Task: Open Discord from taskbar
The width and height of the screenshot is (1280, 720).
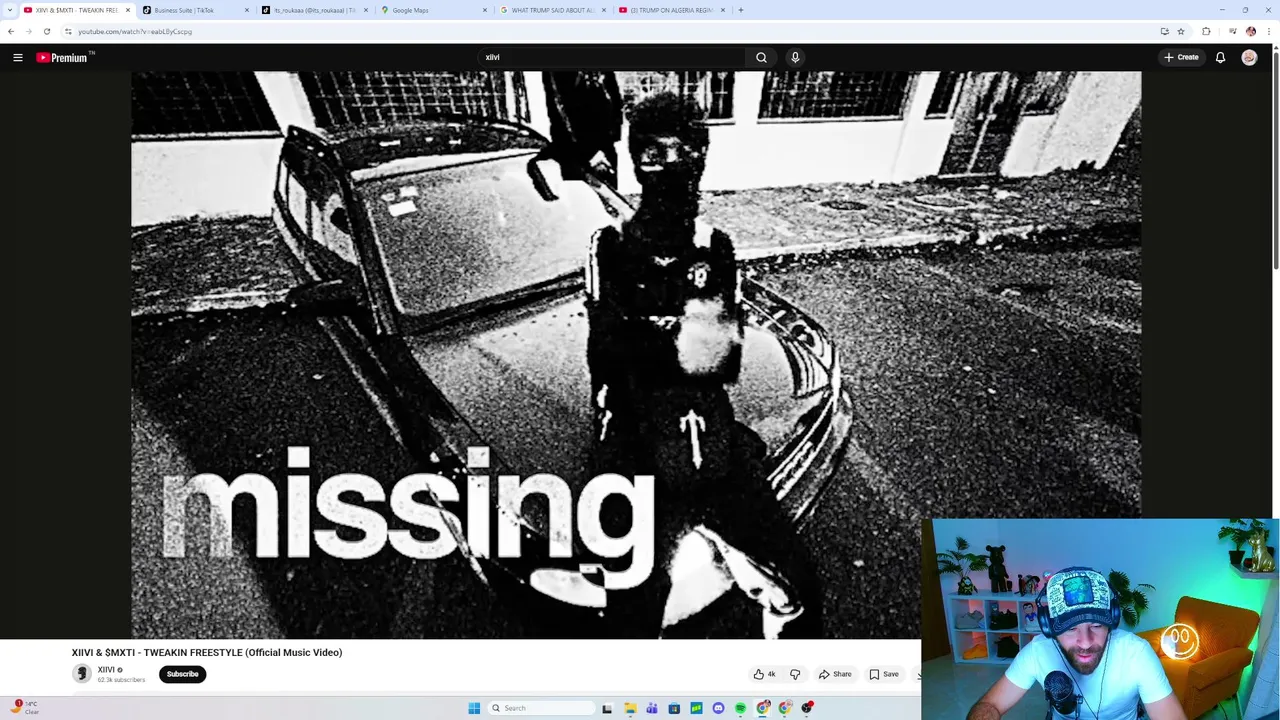Action: pyautogui.click(x=718, y=708)
